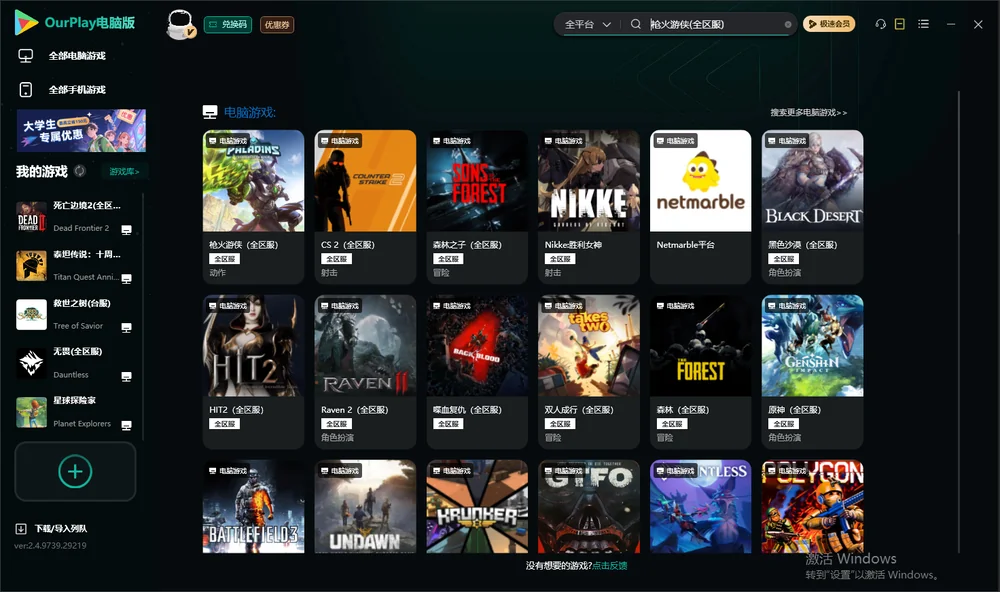Image resolution: width=1000 pixels, height=592 pixels.
Task: Click the download icon beside 下载/导入列队
Action: [x=21, y=528]
